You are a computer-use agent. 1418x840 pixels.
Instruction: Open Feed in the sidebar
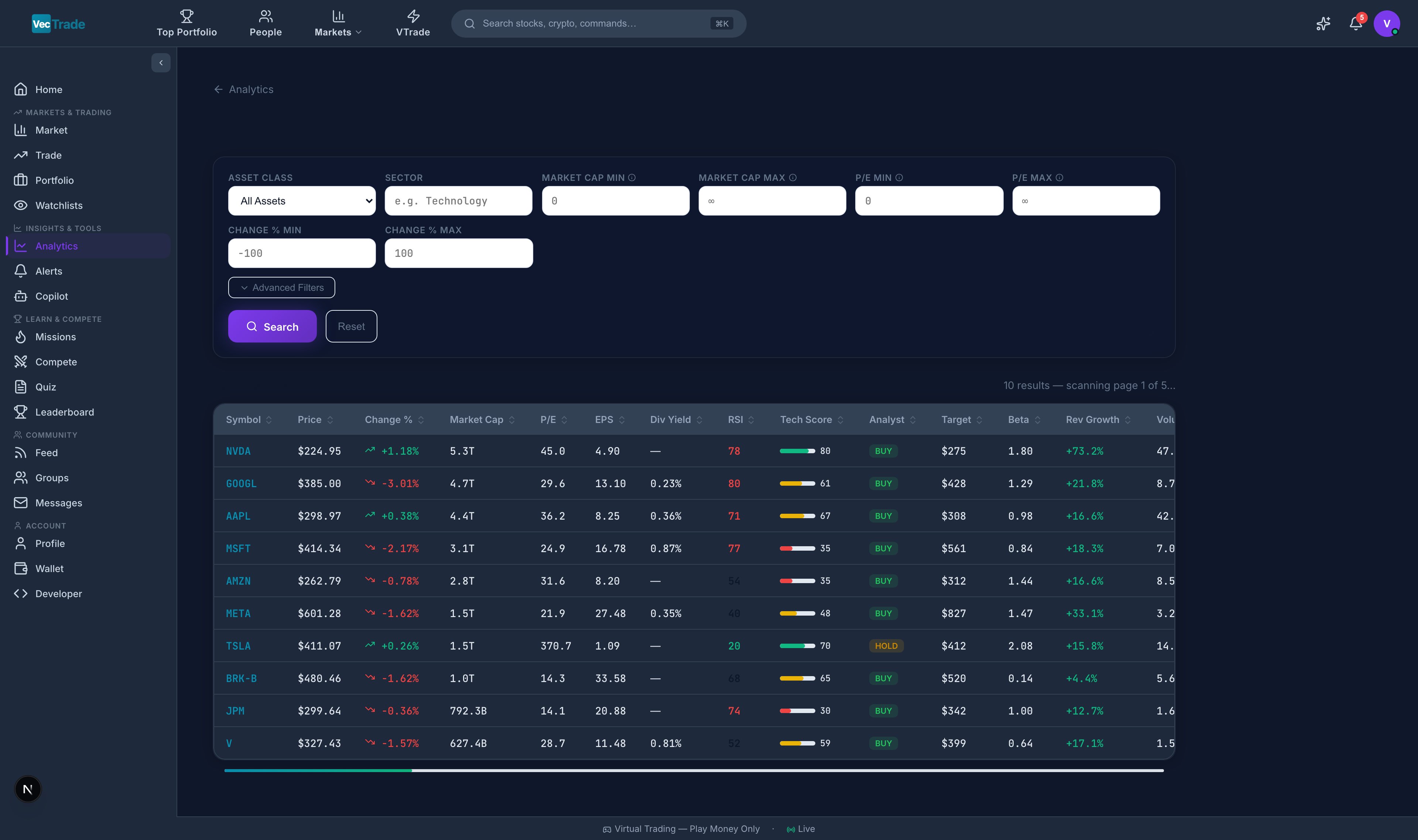pyautogui.click(x=88, y=453)
